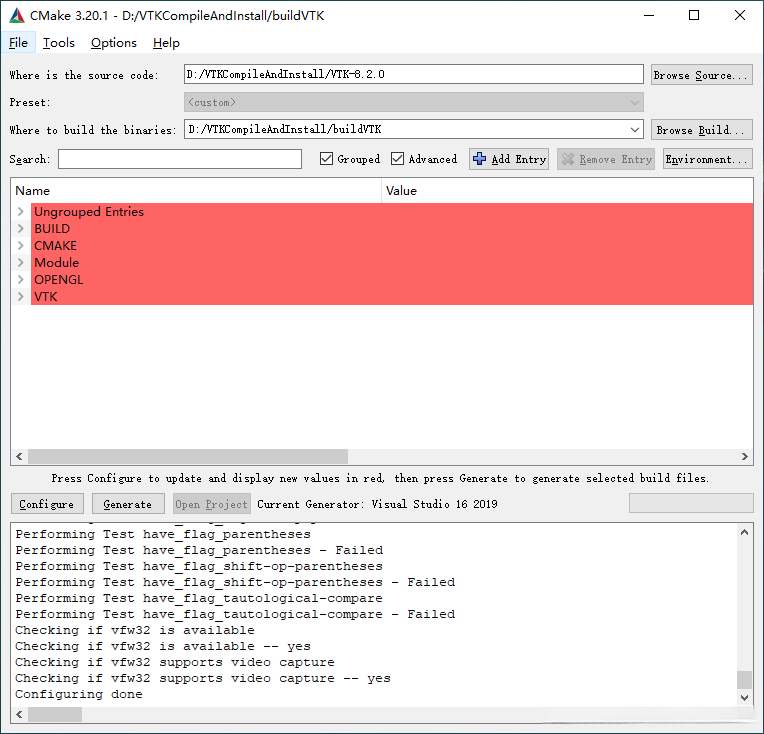This screenshot has width=764, height=734.
Task: Click the entries table horizontal scrollbar thumb
Action: [x=188, y=457]
